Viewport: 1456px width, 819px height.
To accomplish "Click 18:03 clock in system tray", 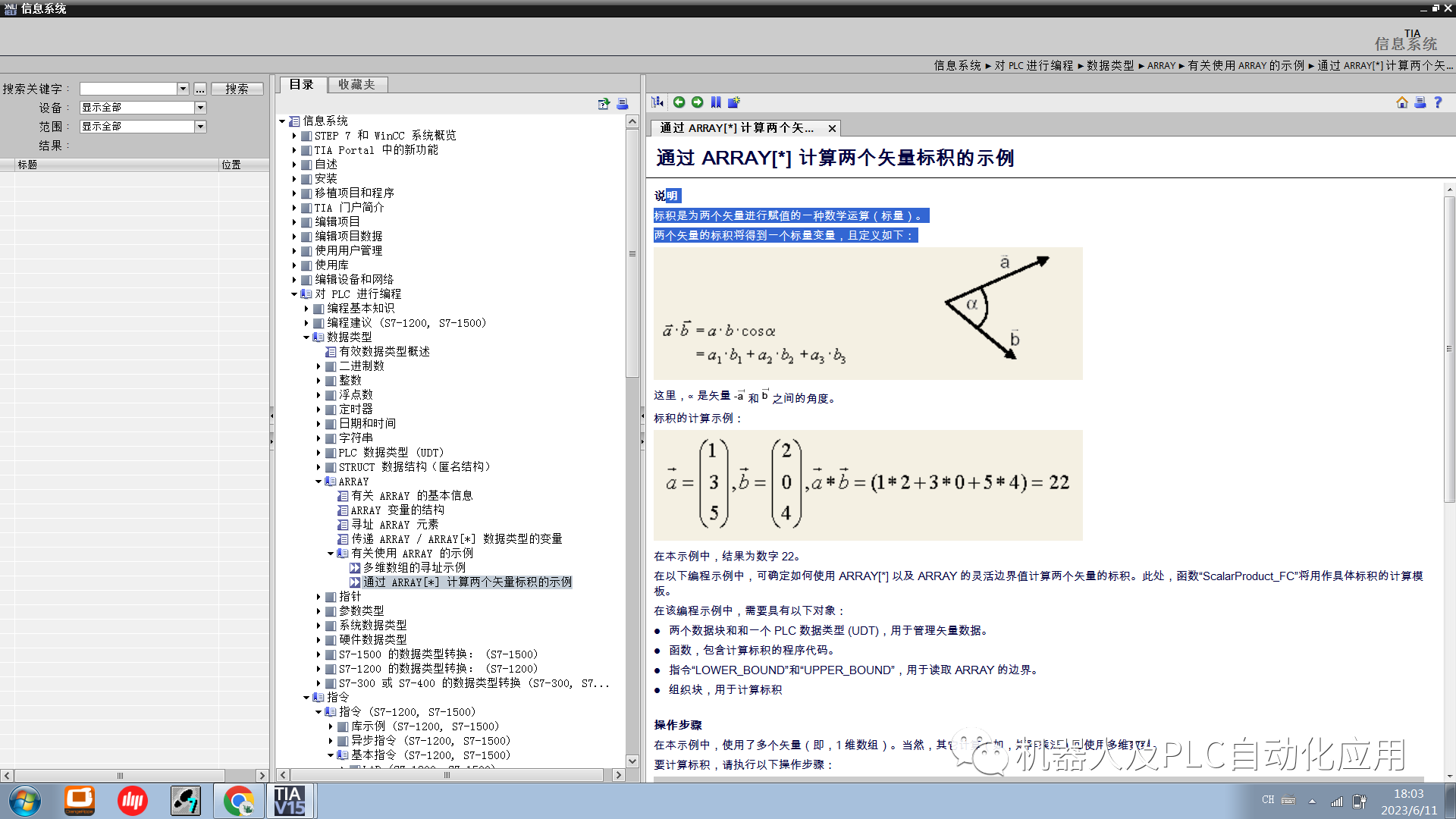I will (x=1408, y=794).
